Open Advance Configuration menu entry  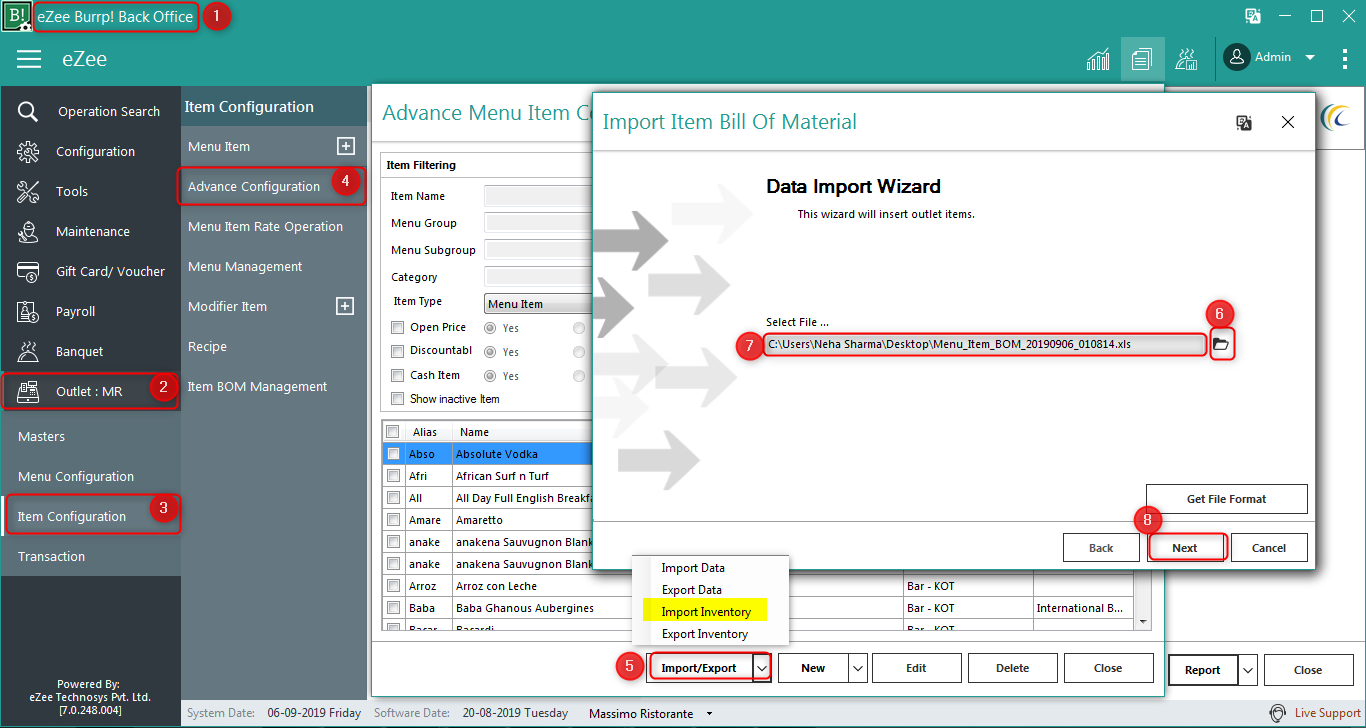pyautogui.click(x=254, y=186)
